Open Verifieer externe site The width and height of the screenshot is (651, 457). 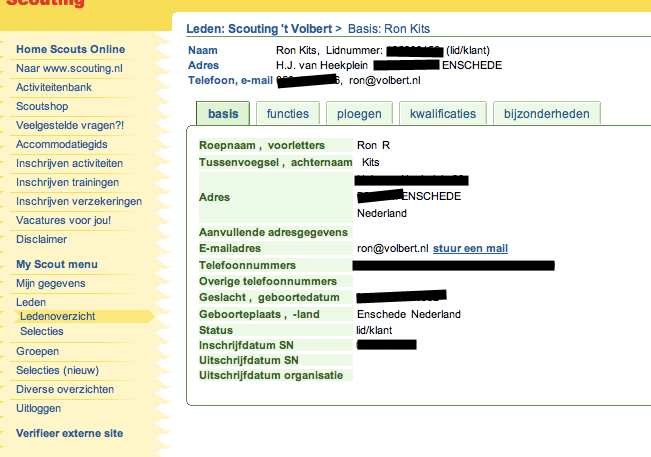click(69, 433)
